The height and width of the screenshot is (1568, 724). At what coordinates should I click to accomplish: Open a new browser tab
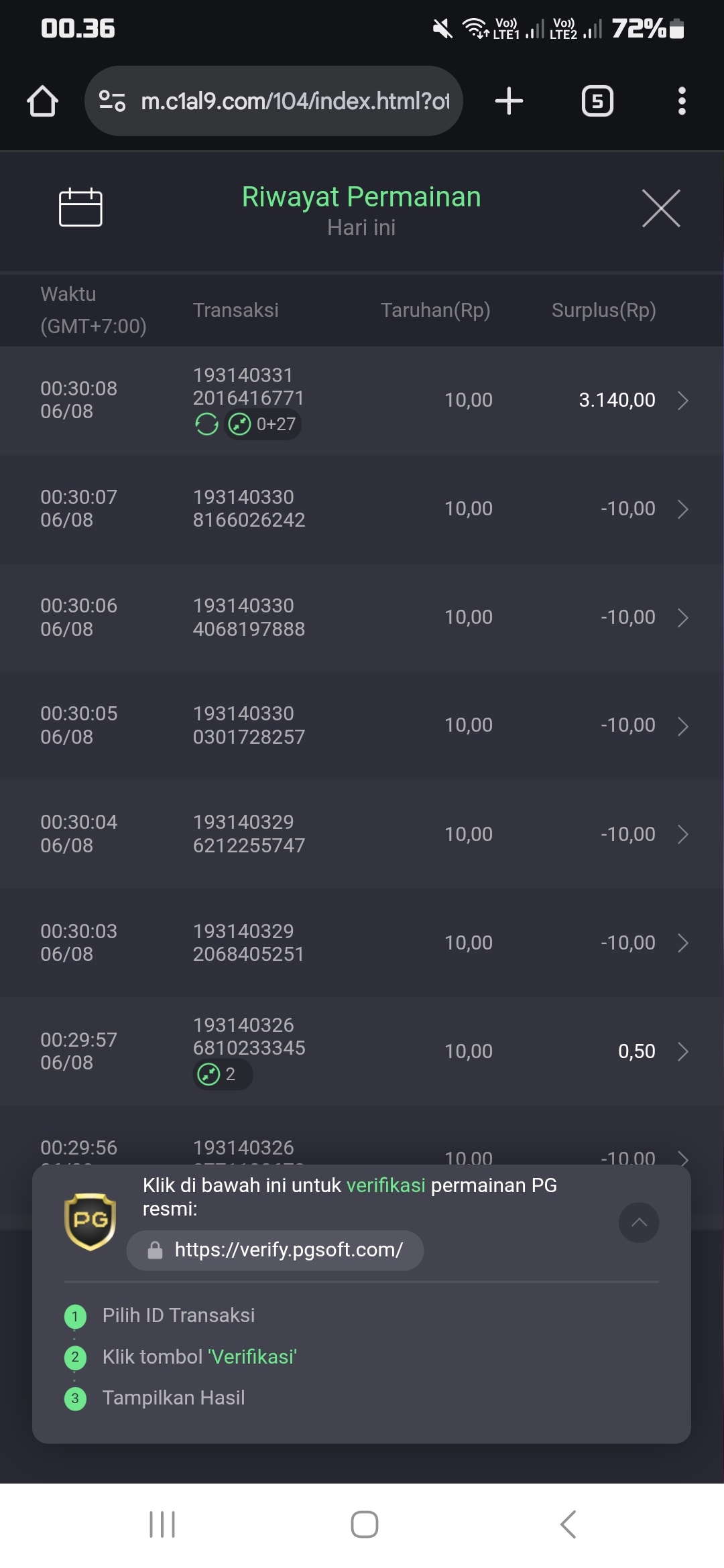point(509,101)
